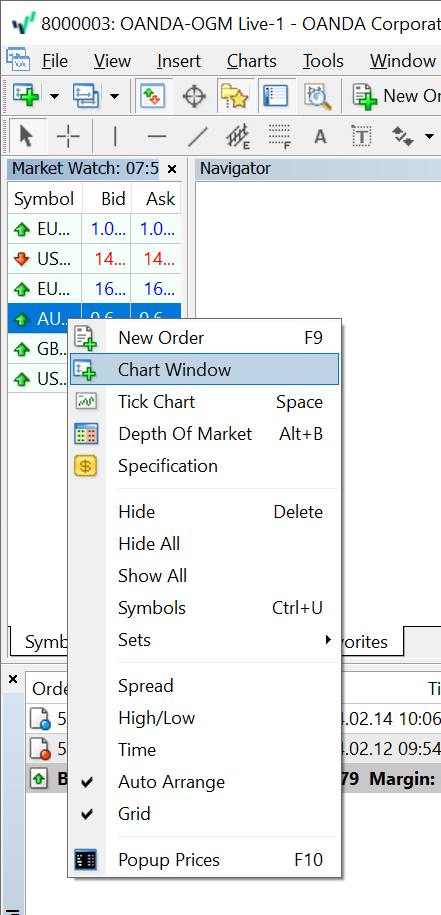Select the Text Label tool
The image size is (441, 915).
pyautogui.click(x=362, y=137)
